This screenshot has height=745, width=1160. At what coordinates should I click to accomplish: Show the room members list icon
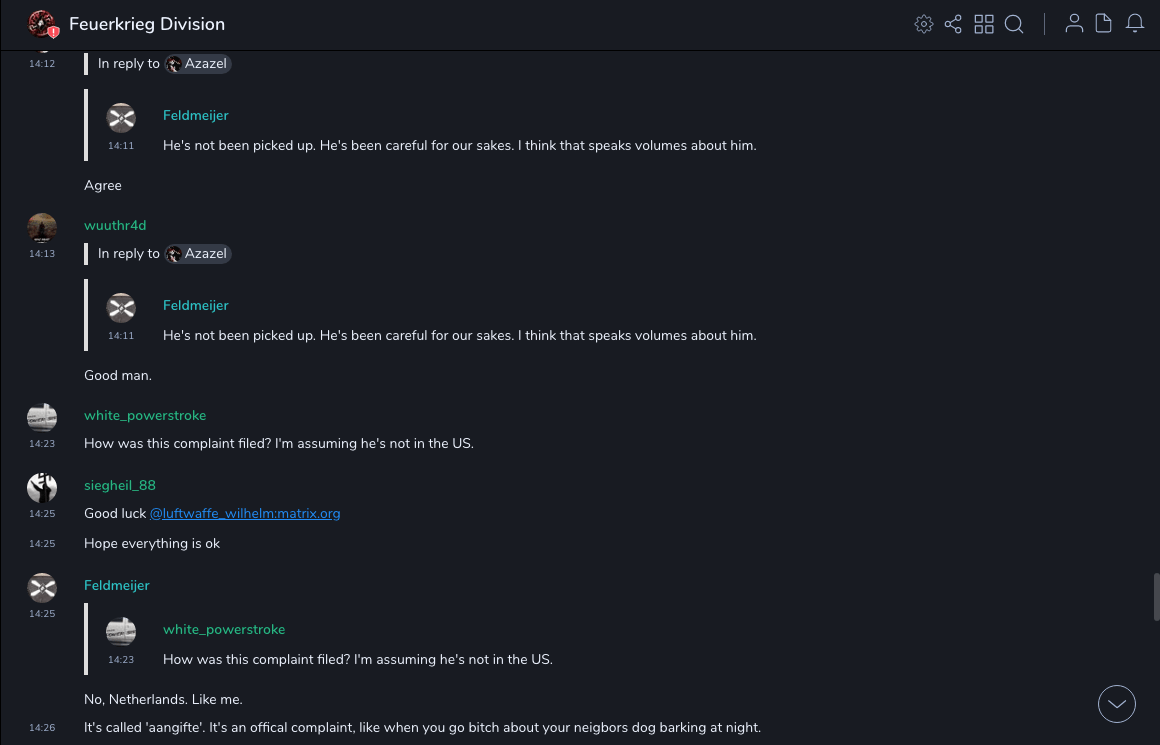pyautogui.click(x=1074, y=24)
